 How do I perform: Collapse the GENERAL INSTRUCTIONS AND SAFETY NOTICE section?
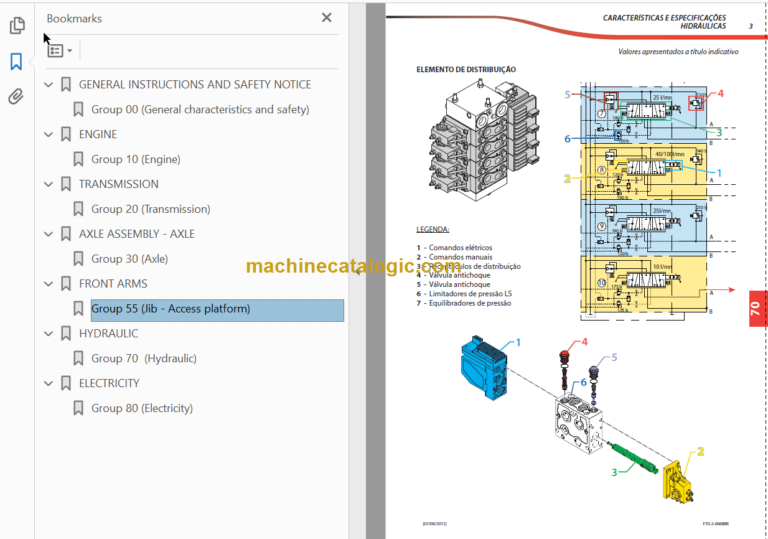(x=48, y=85)
